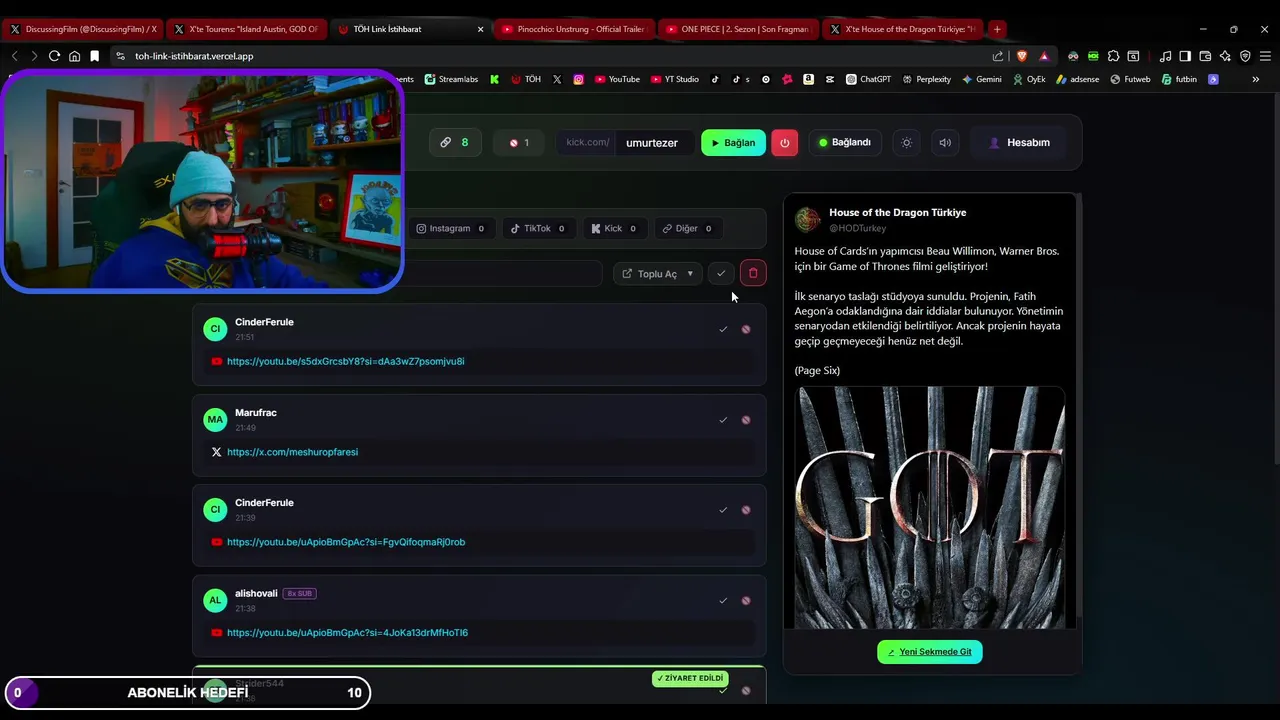Click the alishovali 8x SUB badge
This screenshot has height=720, width=1280.
click(299, 594)
